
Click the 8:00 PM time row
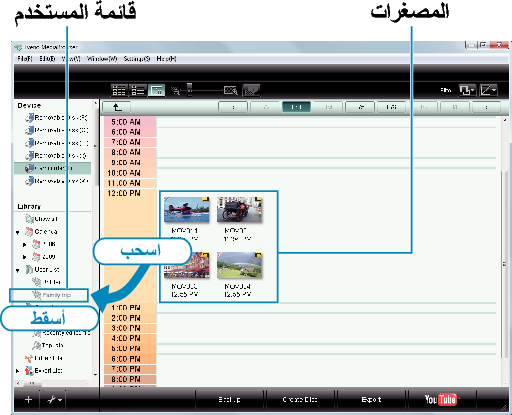point(130,379)
